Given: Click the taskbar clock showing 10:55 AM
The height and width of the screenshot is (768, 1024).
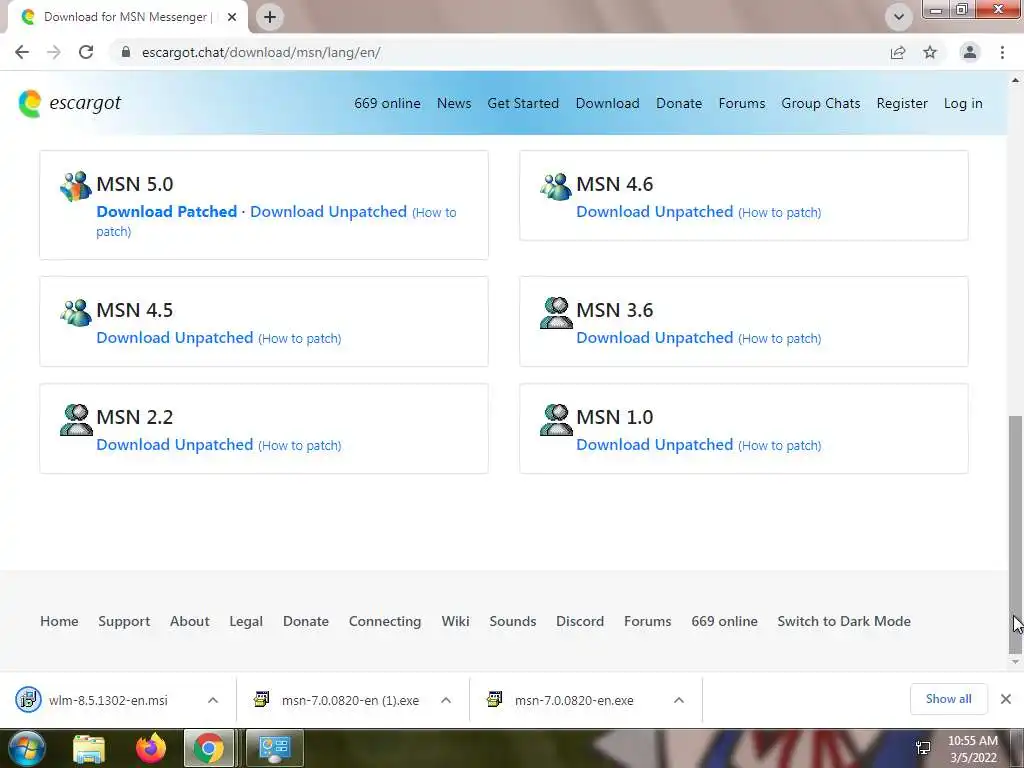Looking at the screenshot, I should point(973,749).
